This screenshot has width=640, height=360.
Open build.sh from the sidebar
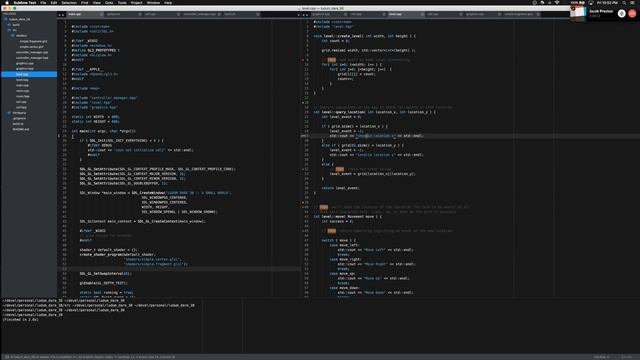point(18,124)
